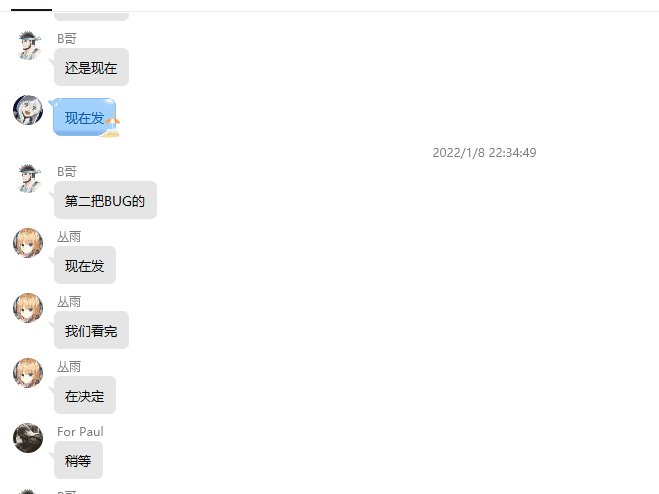Click 丛雨's avatar beside 我们看完
The width and height of the screenshot is (659, 494).
[28, 308]
